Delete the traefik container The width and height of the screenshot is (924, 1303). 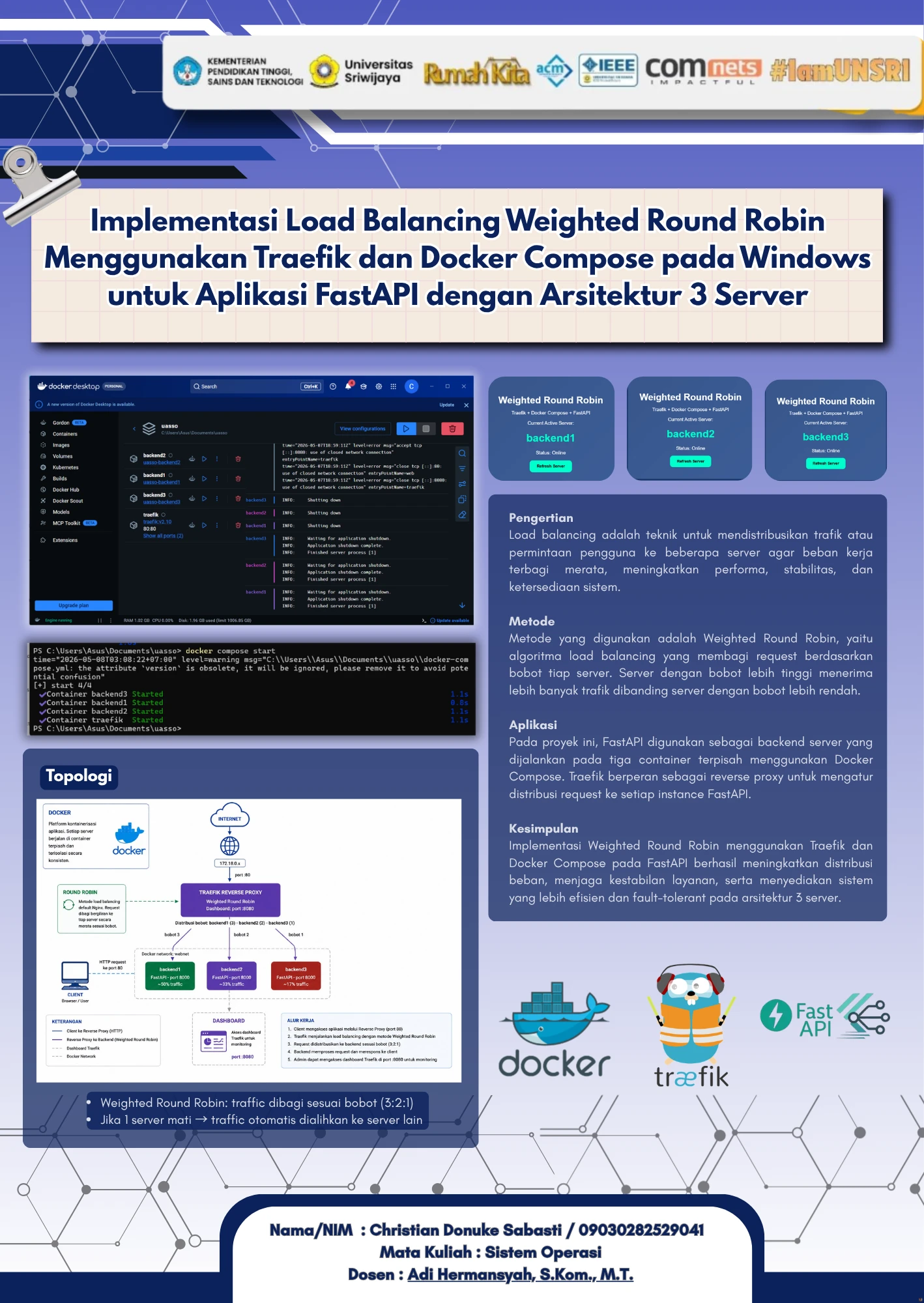tap(238, 525)
